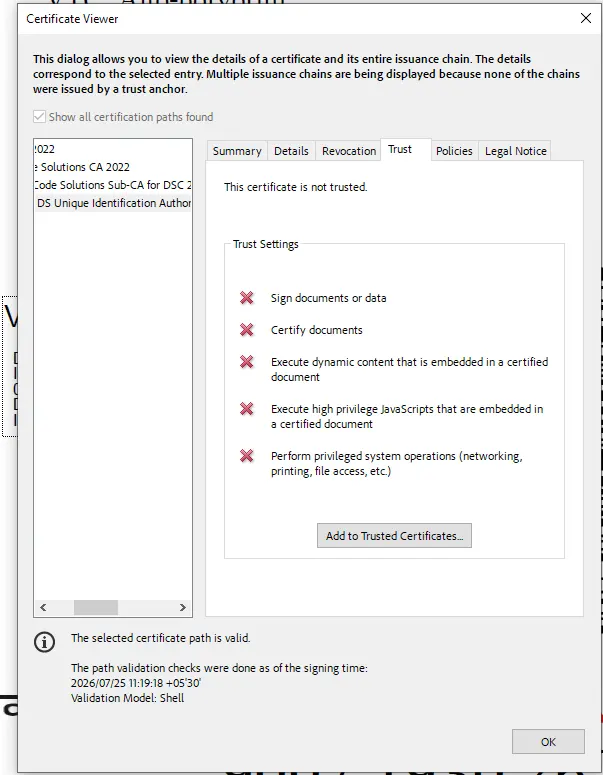603x775 pixels.
Task: Click 'Validation Model: Shell' text
Action: 128,698
